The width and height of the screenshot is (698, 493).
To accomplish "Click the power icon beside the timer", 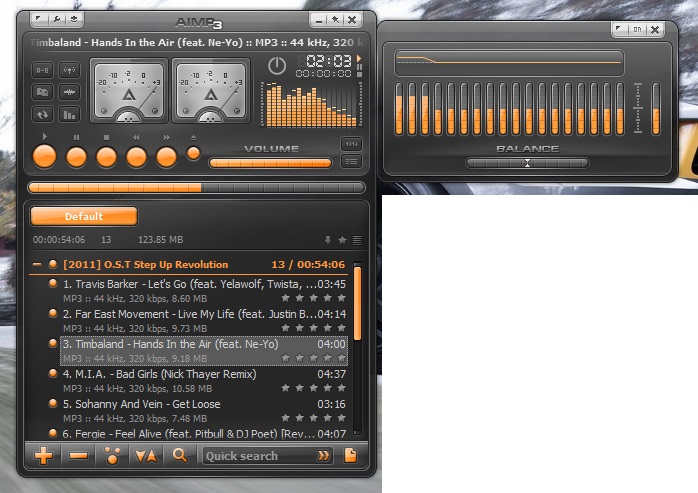I will point(277,66).
